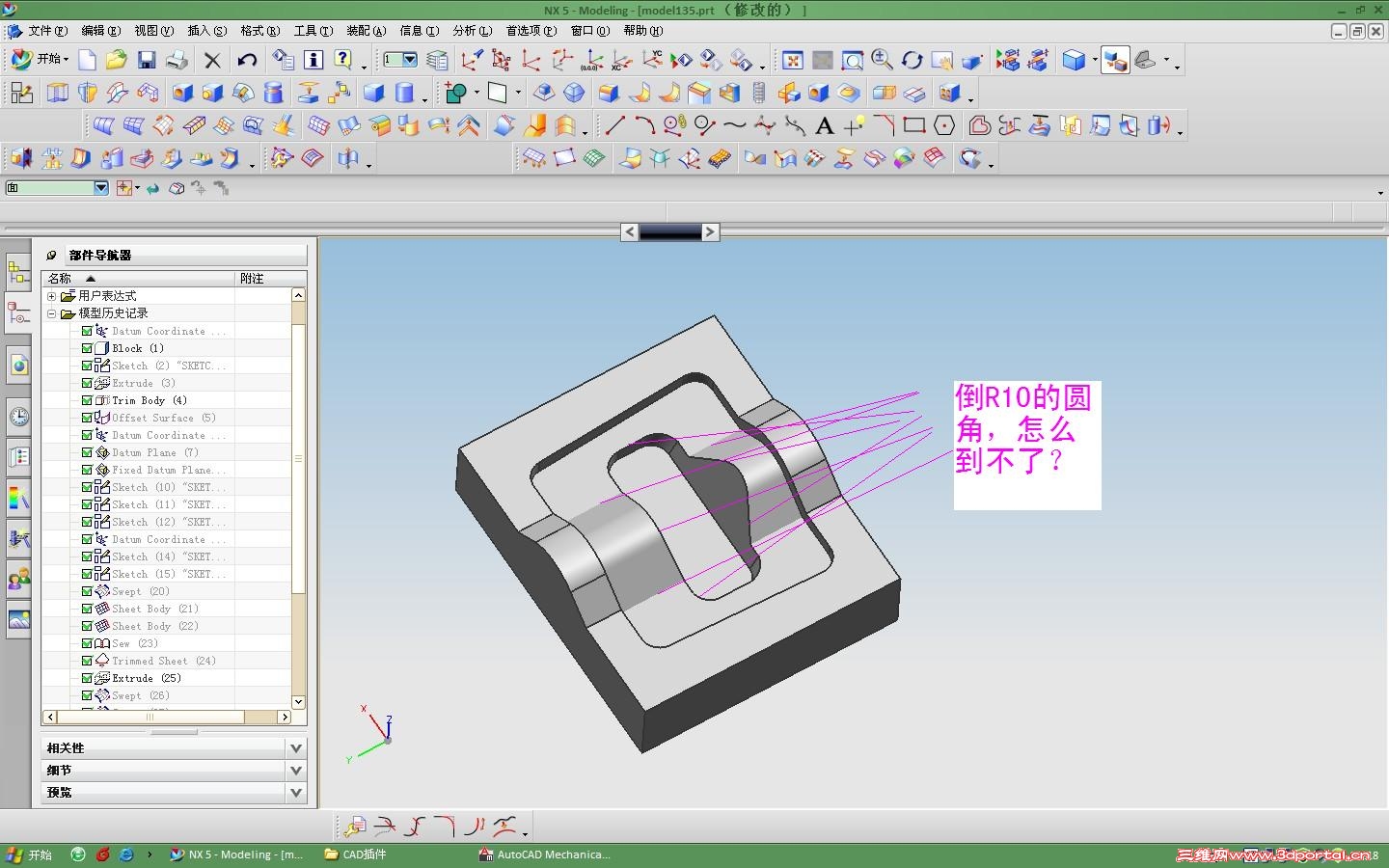Click the Windows 开始 start button
Screen dimensions: 1389x868
[29, 854]
